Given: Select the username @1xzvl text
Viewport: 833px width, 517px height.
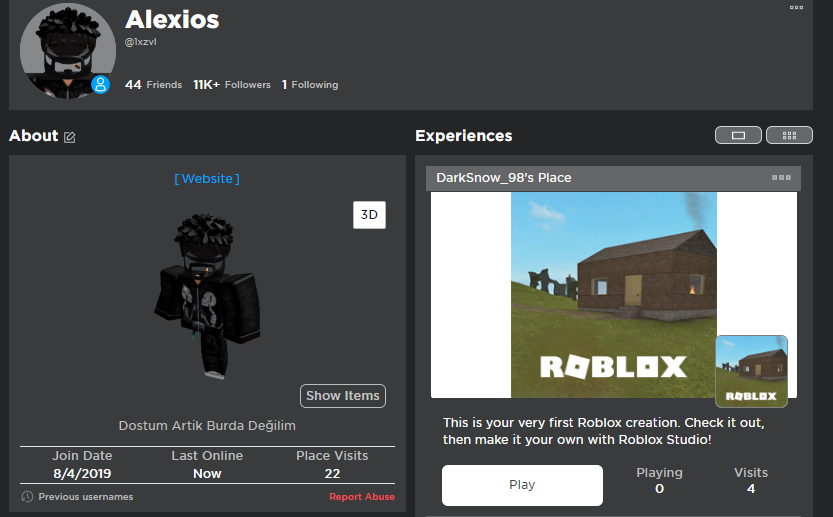Looking at the screenshot, I should pos(141,42).
